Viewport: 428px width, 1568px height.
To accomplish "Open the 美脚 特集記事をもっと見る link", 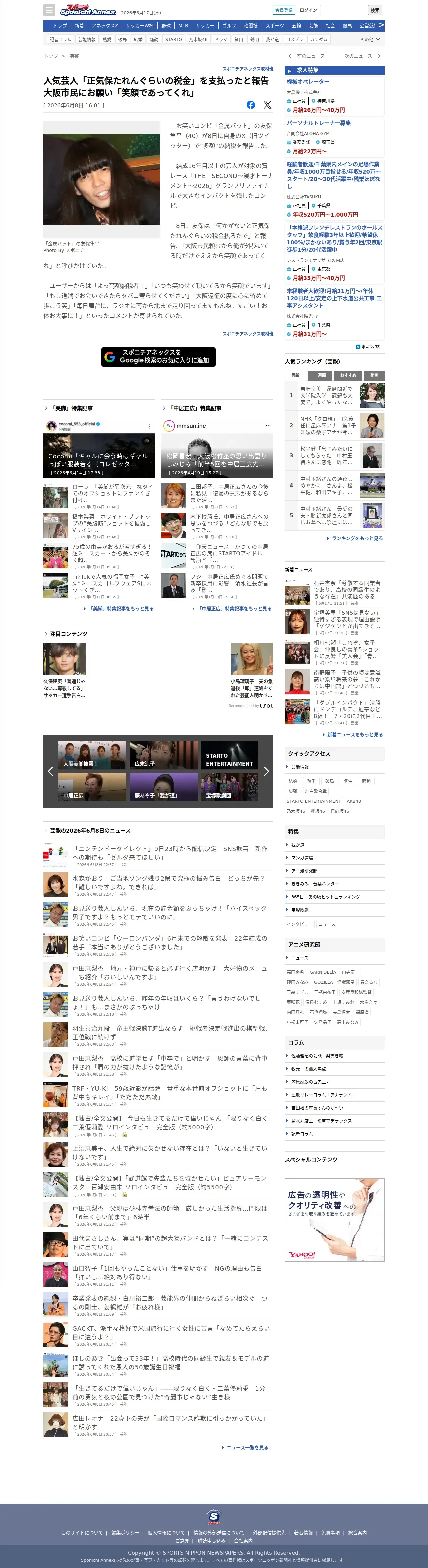I will 120,609.
